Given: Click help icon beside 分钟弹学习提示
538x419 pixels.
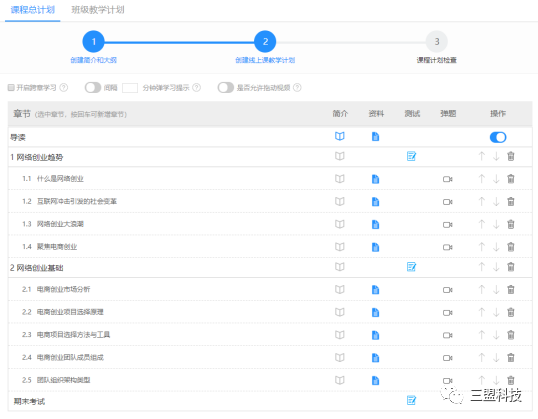Looking at the screenshot, I should pos(196,88).
